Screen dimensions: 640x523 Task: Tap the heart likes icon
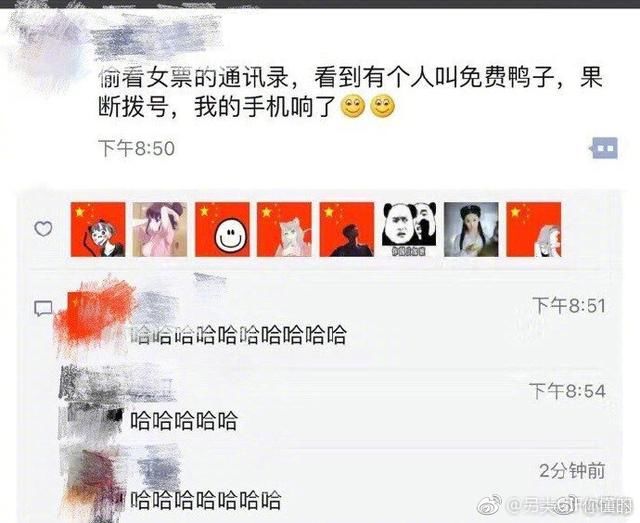43,229
